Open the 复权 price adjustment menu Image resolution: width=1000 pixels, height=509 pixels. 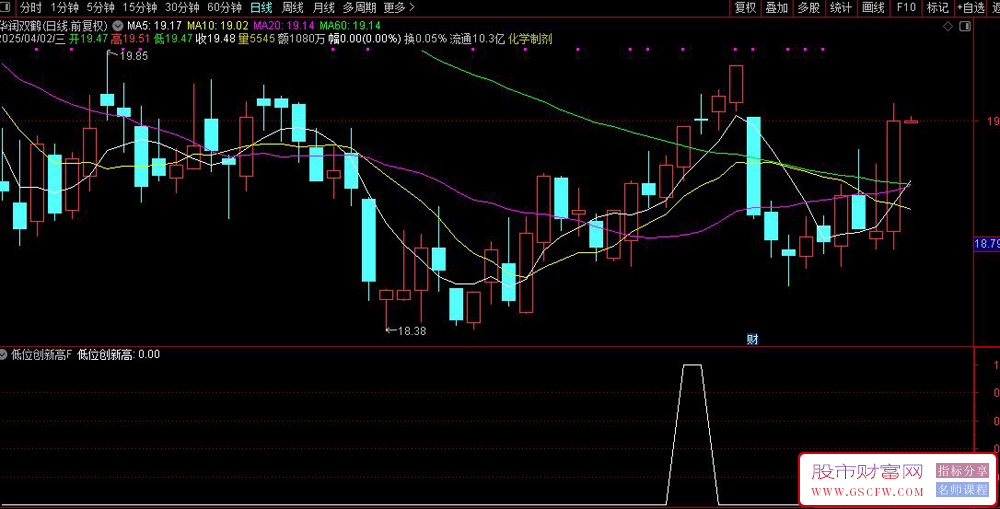pos(745,8)
